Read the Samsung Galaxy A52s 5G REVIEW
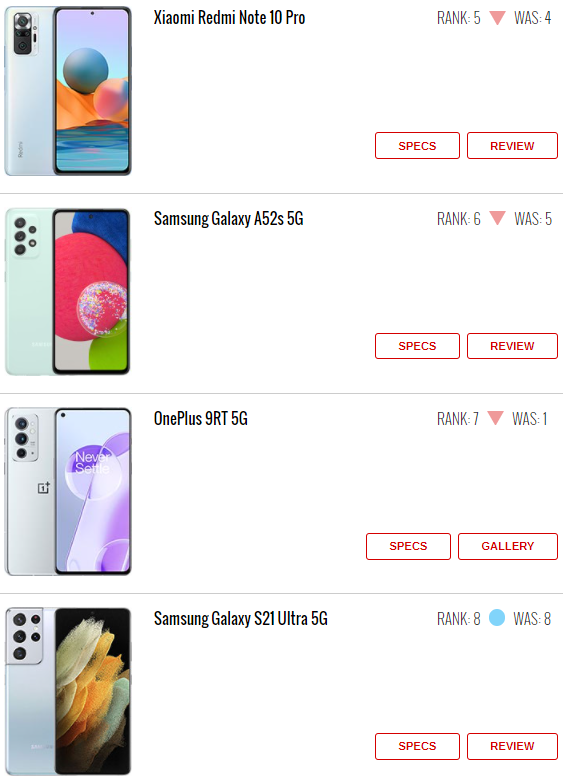Screen dimensions: 563x782 click(x=512, y=346)
